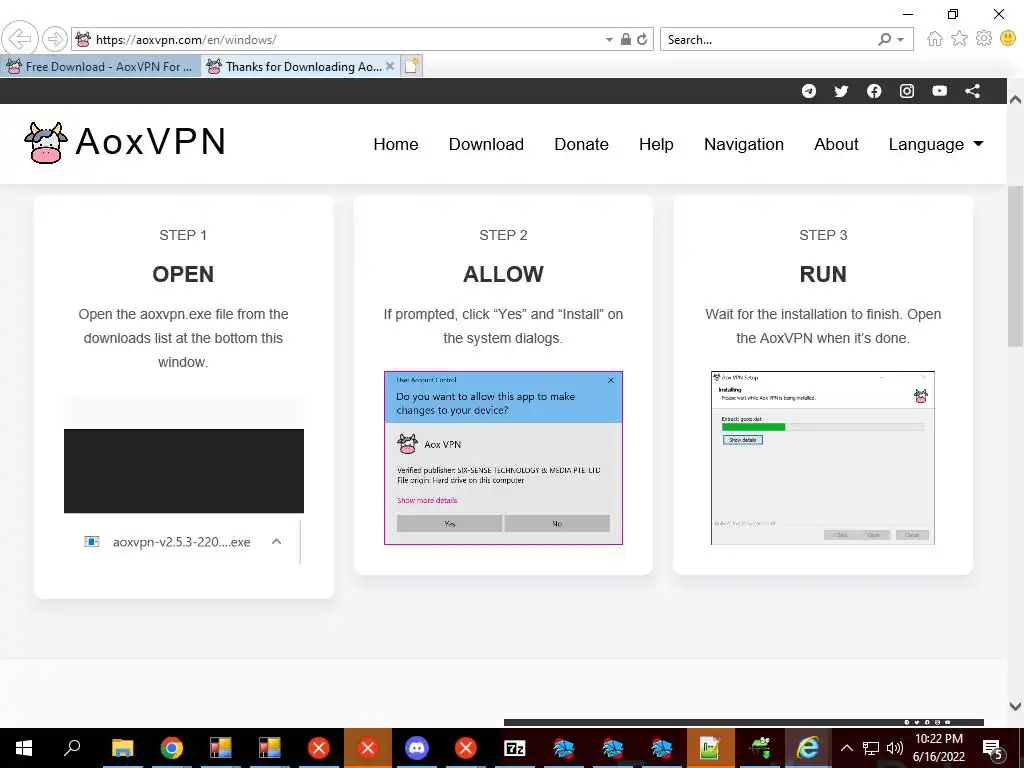Open the notification center icon

click(993, 748)
